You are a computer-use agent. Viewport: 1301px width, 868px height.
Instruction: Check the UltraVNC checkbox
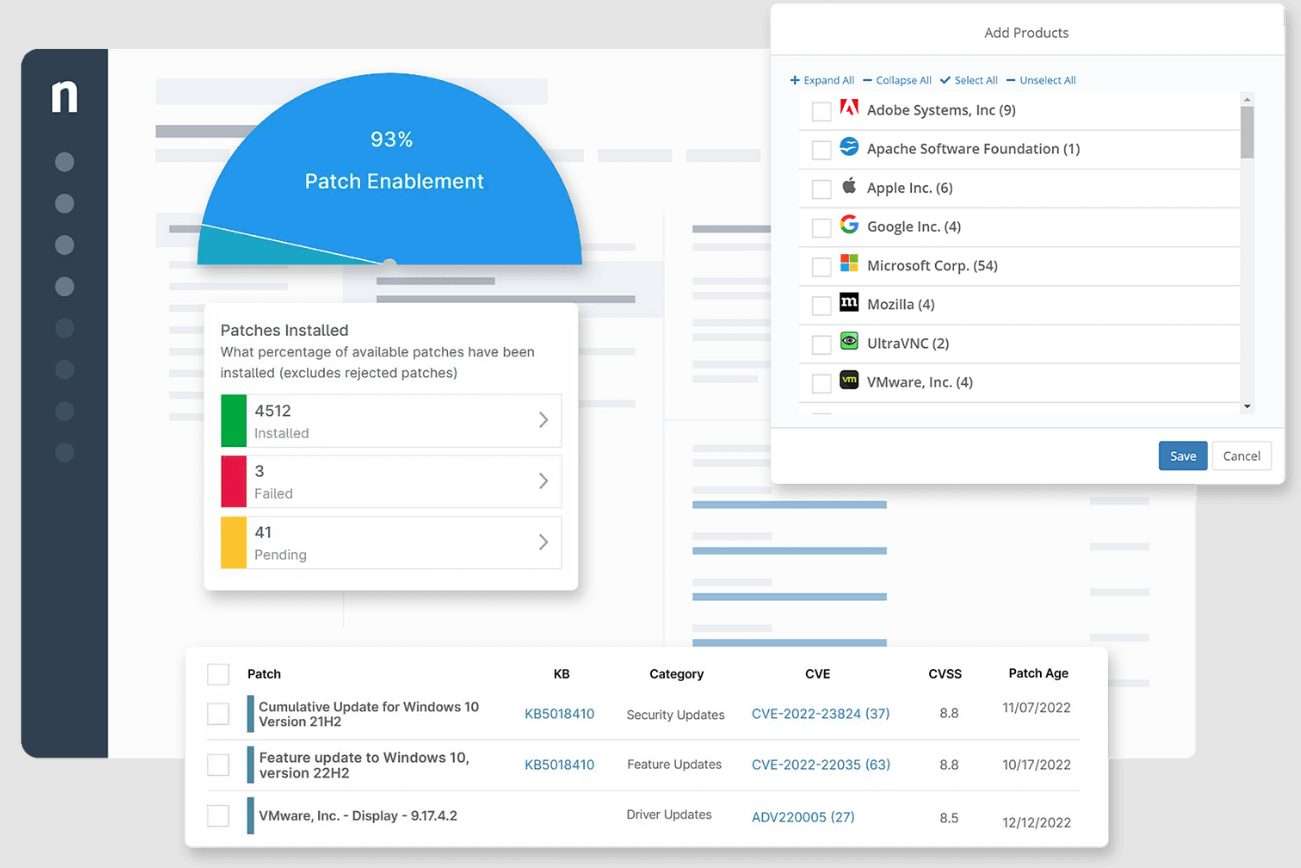pos(821,345)
